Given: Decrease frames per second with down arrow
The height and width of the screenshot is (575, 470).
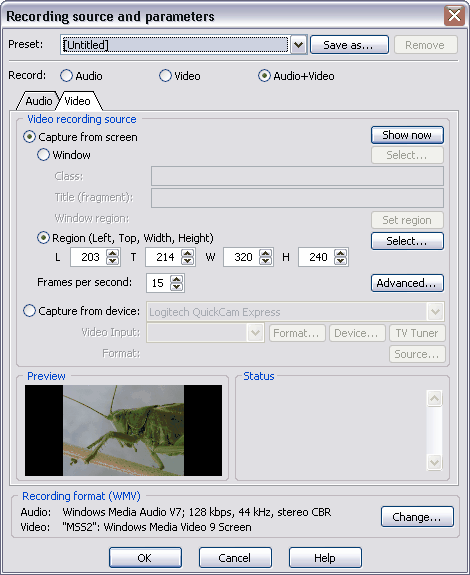Looking at the screenshot, I should [x=176, y=287].
